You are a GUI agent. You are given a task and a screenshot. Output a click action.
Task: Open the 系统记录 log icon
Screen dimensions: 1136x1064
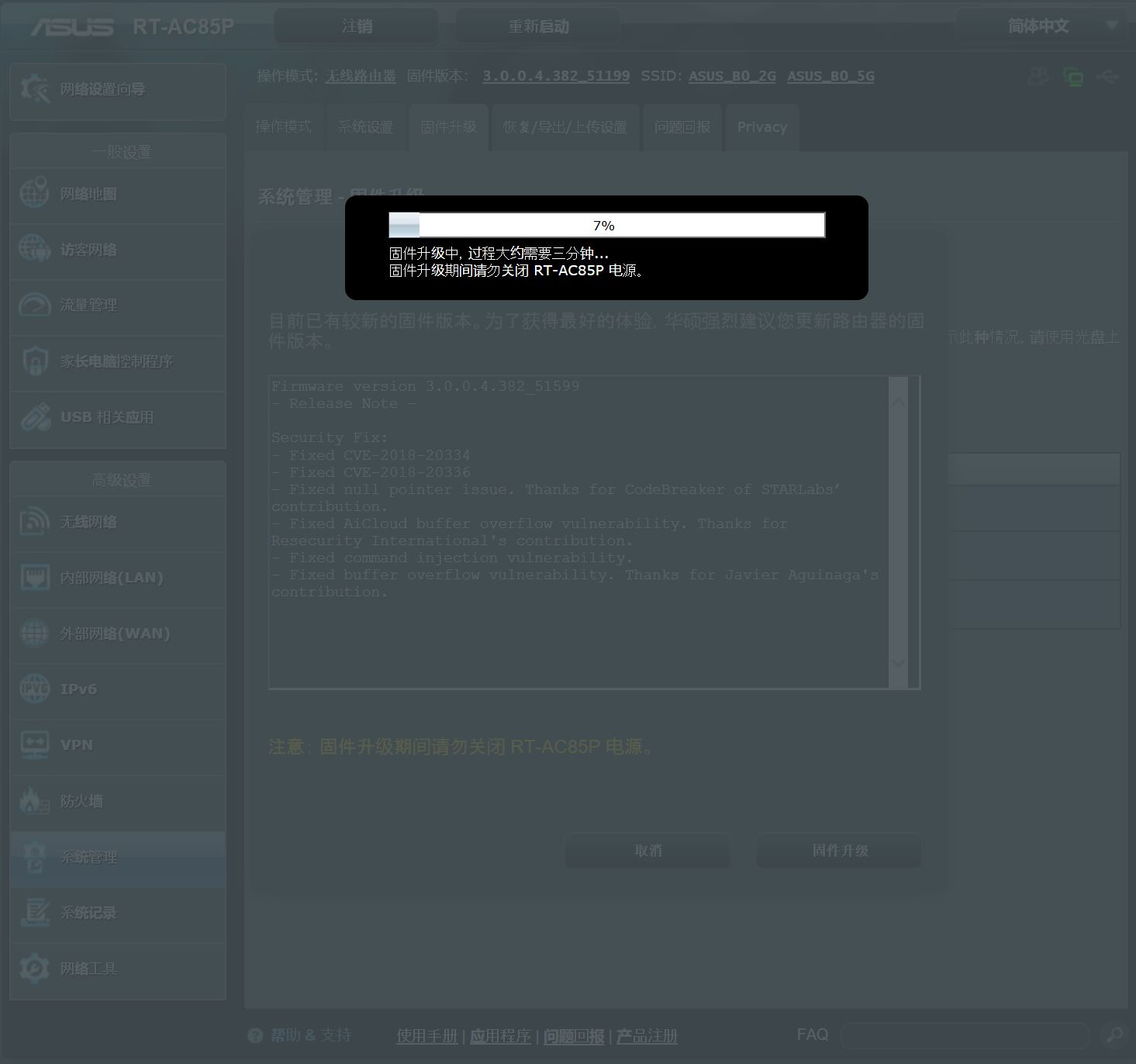(x=35, y=912)
